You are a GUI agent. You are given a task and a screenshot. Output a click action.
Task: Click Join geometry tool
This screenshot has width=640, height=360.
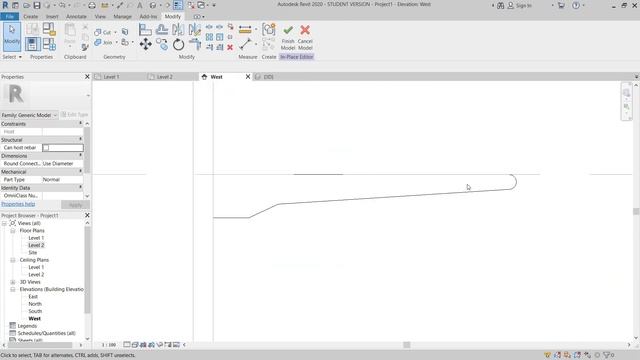pyautogui.click(x=103, y=42)
